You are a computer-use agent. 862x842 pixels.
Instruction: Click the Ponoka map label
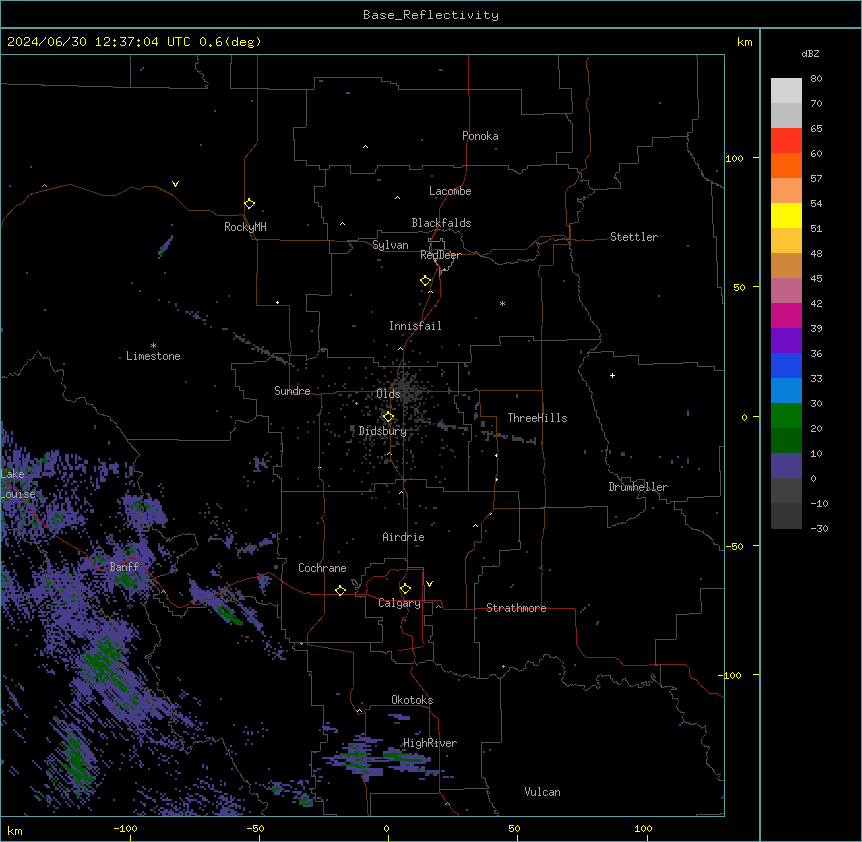pyautogui.click(x=480, y=136)
